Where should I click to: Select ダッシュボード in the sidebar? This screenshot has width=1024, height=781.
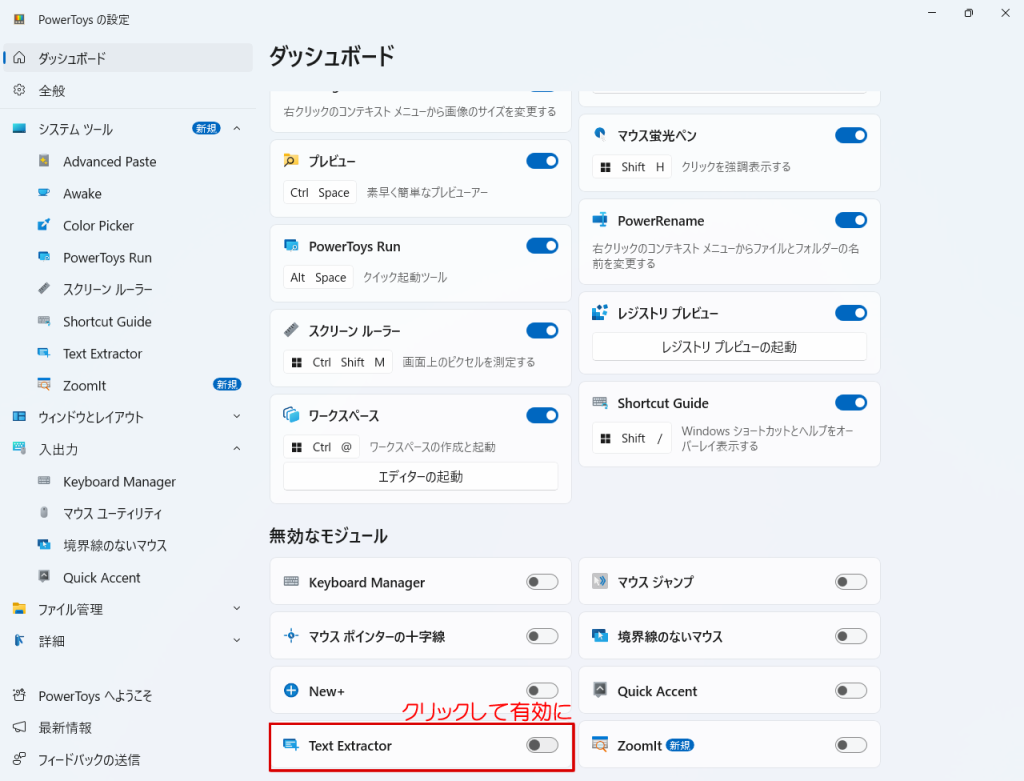click(72, 58)
